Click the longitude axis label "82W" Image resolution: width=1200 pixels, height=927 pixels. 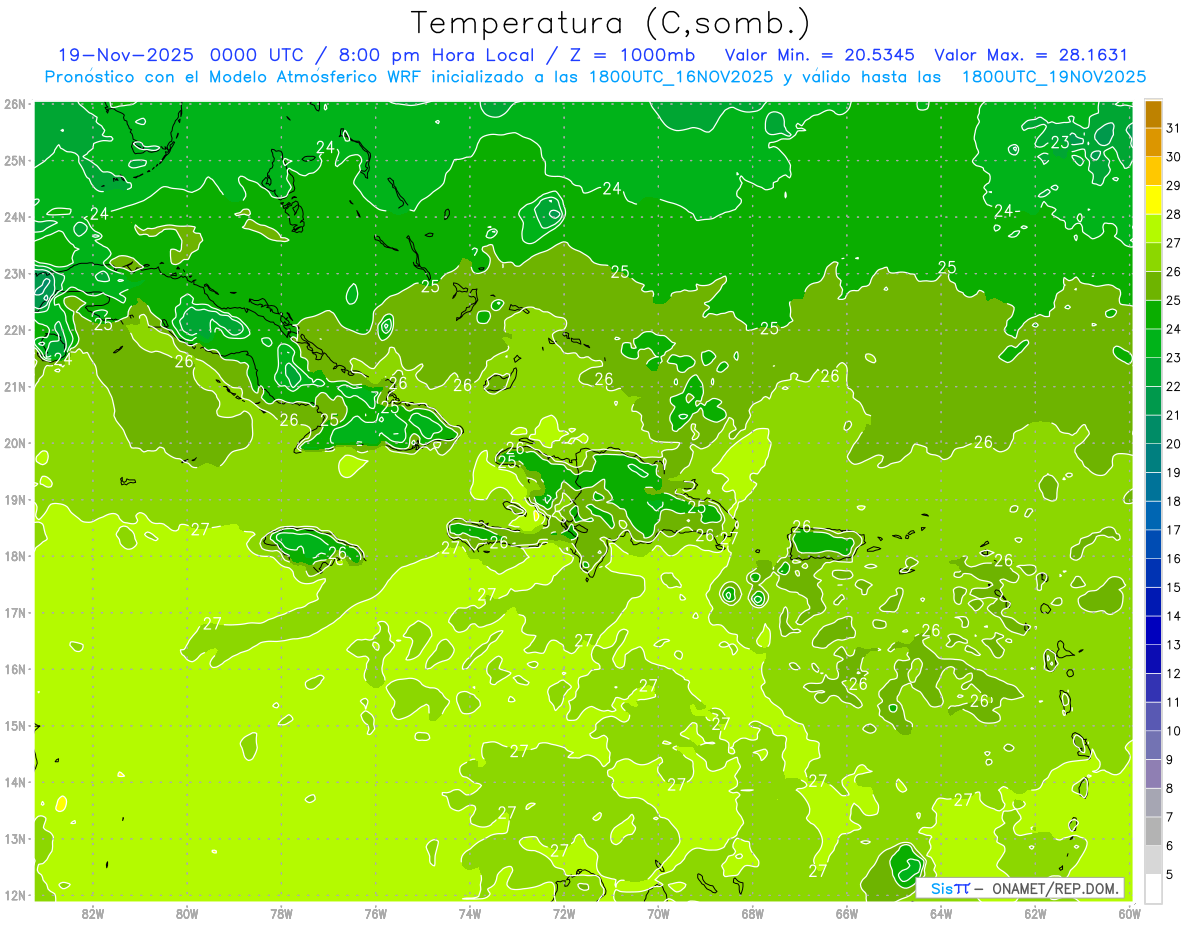[93, 913]
